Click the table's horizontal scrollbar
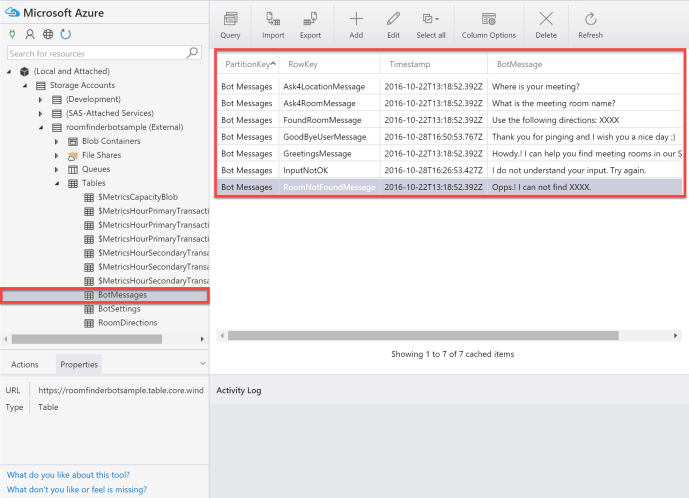This screenshot has width=689, height=498. click(x=420, y=335)
